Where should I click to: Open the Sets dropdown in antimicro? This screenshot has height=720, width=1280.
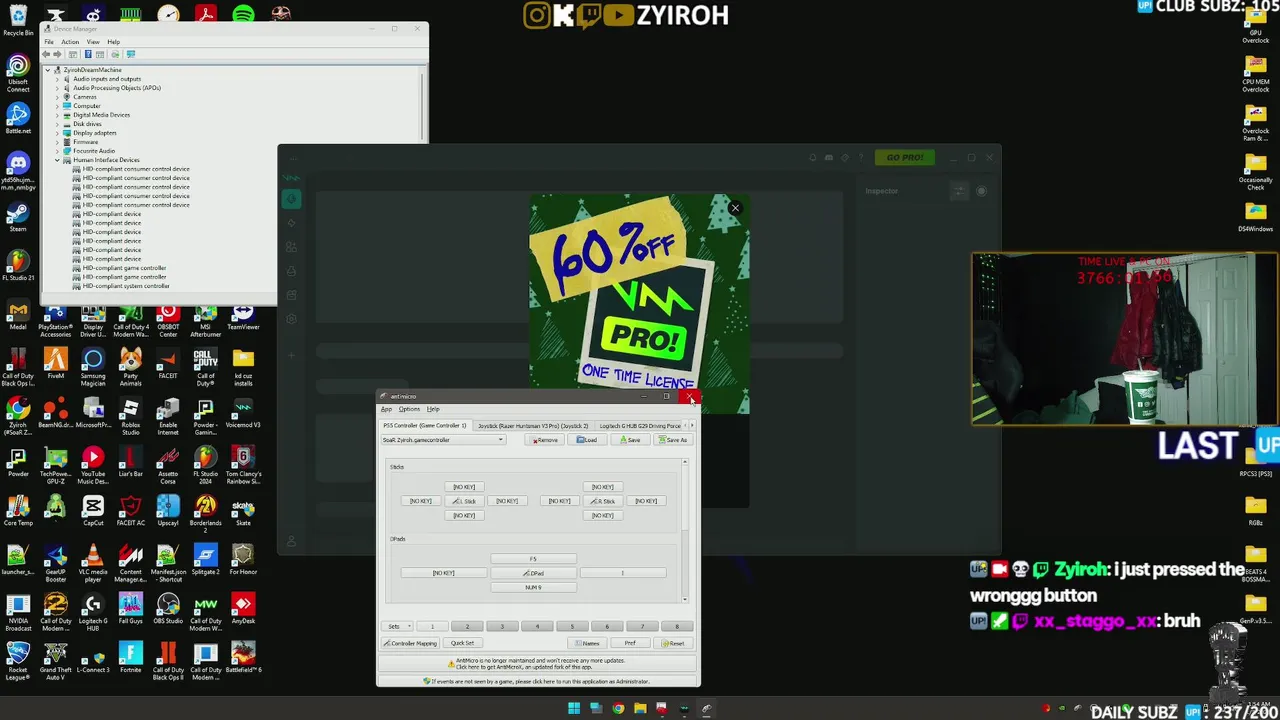(x=396, y=626)
